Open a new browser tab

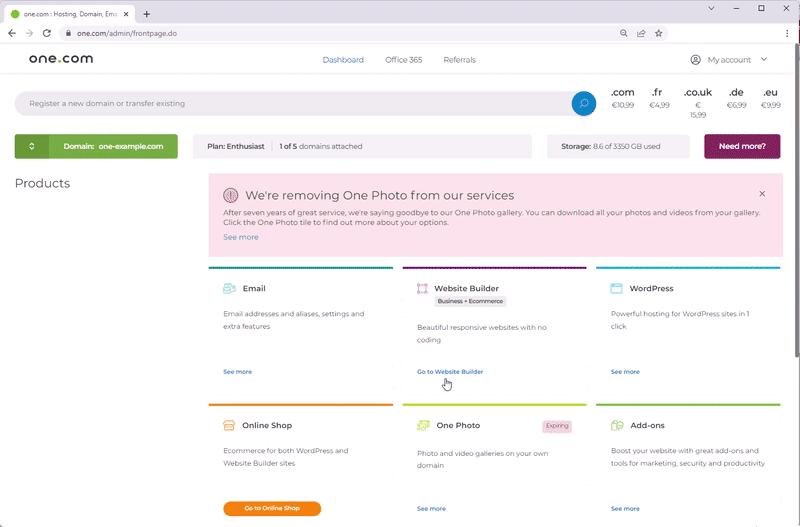click(146, 14)
